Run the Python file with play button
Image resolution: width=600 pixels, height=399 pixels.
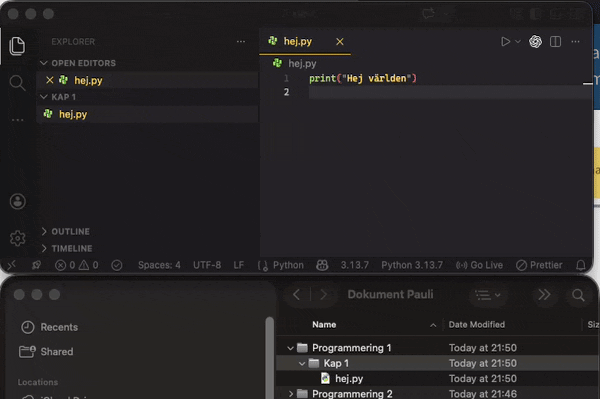(505, 41)
